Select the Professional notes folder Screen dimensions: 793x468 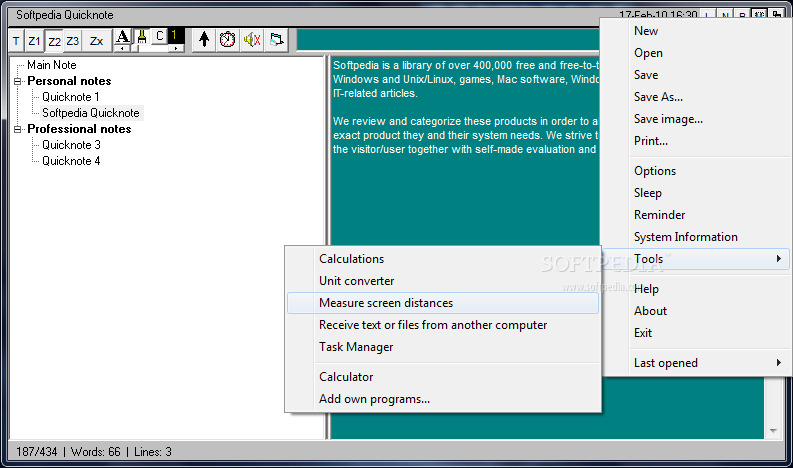point(79,129)
